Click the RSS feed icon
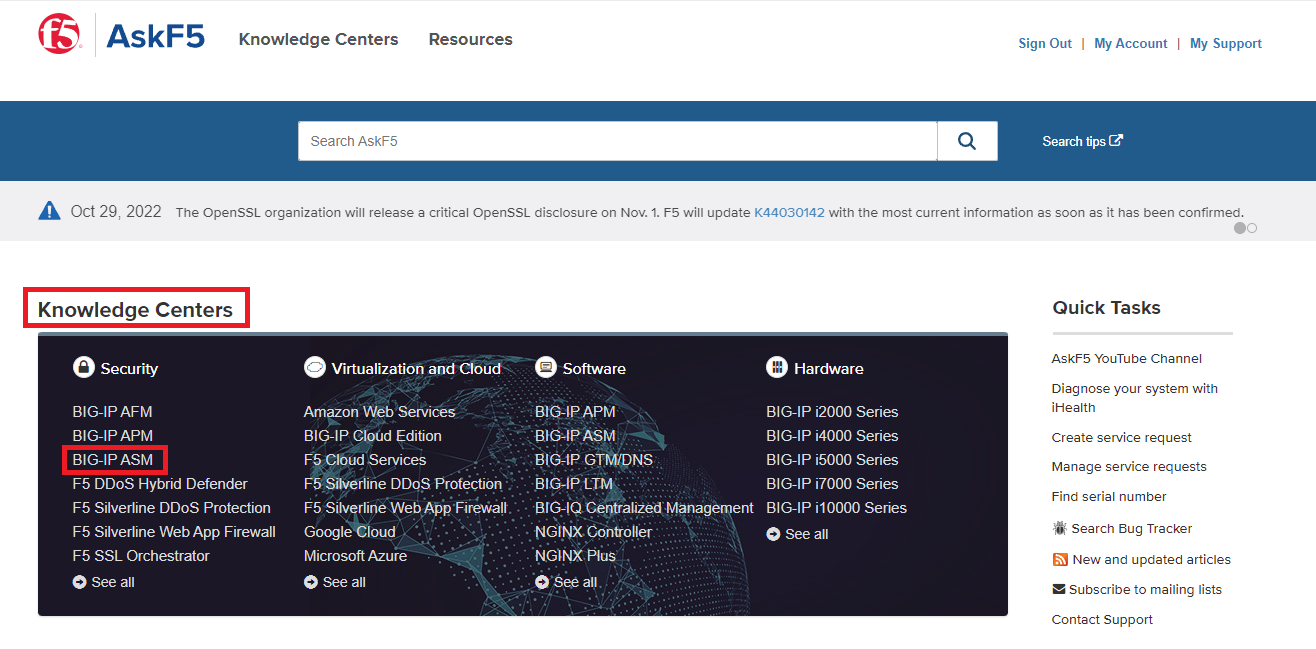The height and width of the screenshot is (649, 1316). tap(1060, 559)
